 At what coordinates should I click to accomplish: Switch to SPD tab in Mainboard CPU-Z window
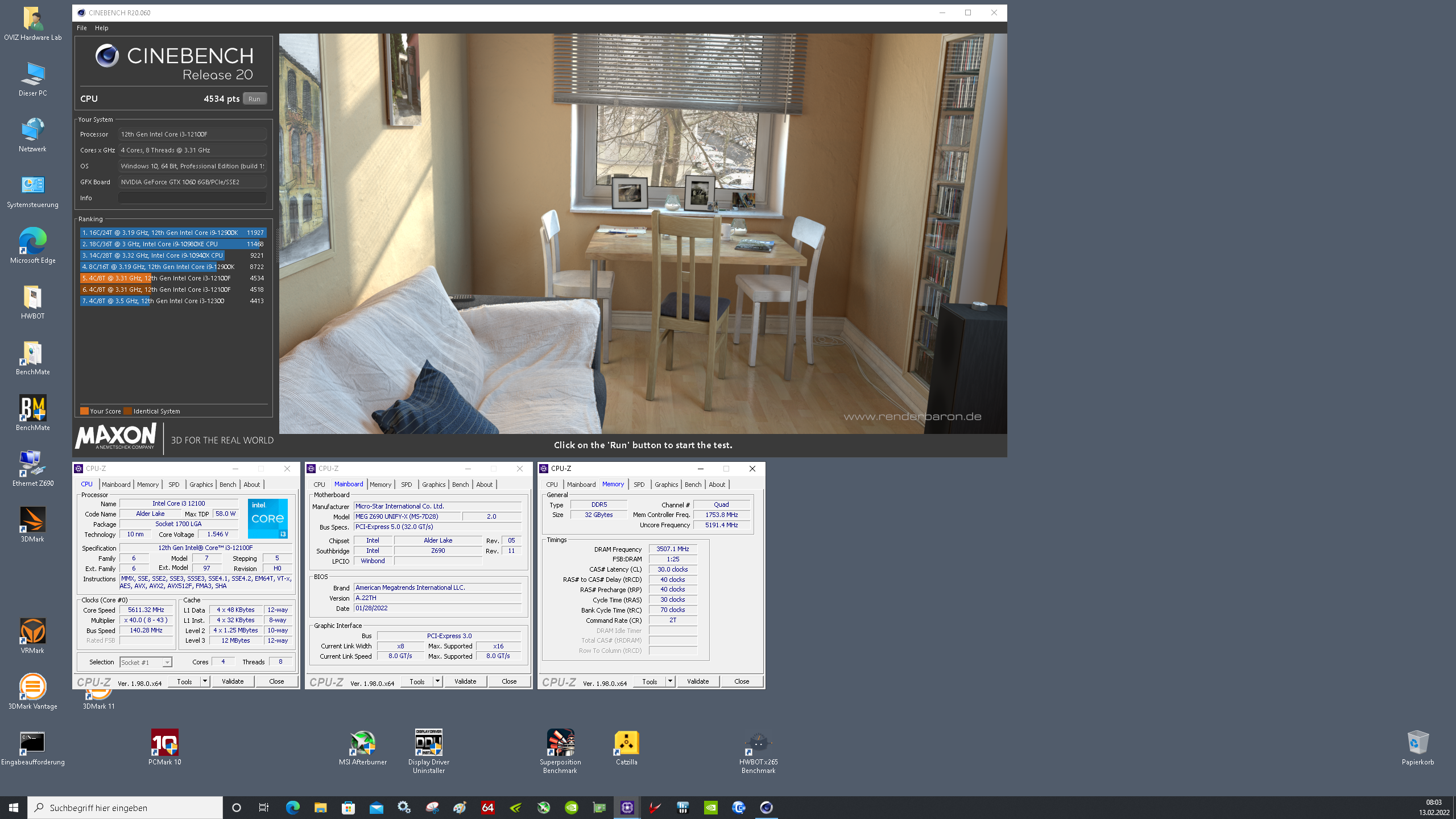pyautogui.click(x=406, y=485)
